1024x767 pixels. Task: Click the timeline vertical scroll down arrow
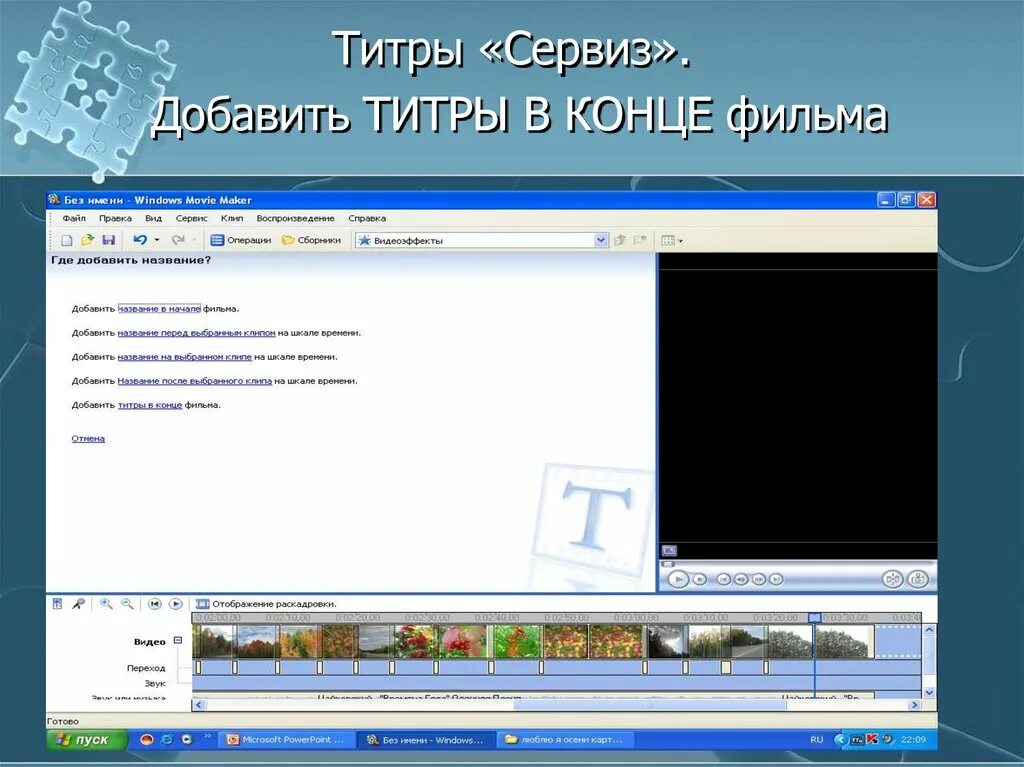pos(929,692)
